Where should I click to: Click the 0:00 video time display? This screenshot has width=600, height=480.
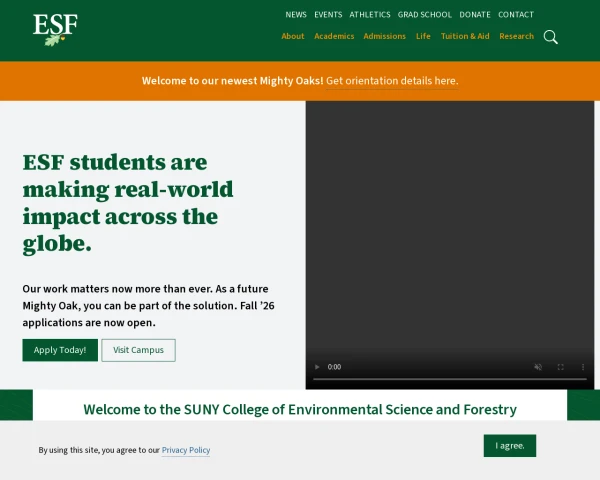click(x=334, y=367)
